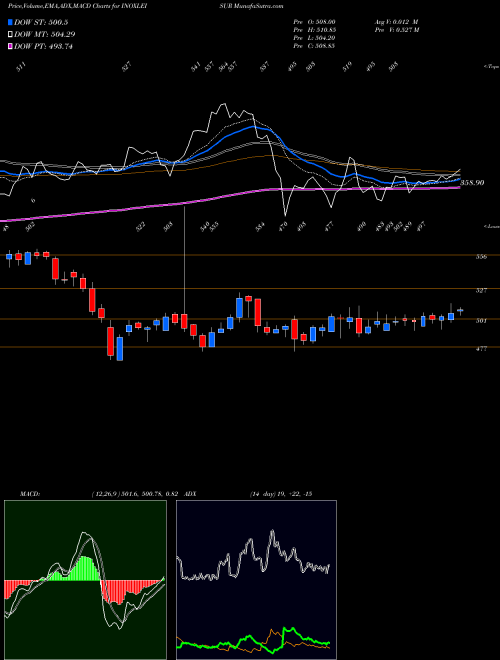The width and height of the screenshot is (500, 660).
Task: Select the 'DOW ST: 500.3' legend text
Action: click(41, 22)
